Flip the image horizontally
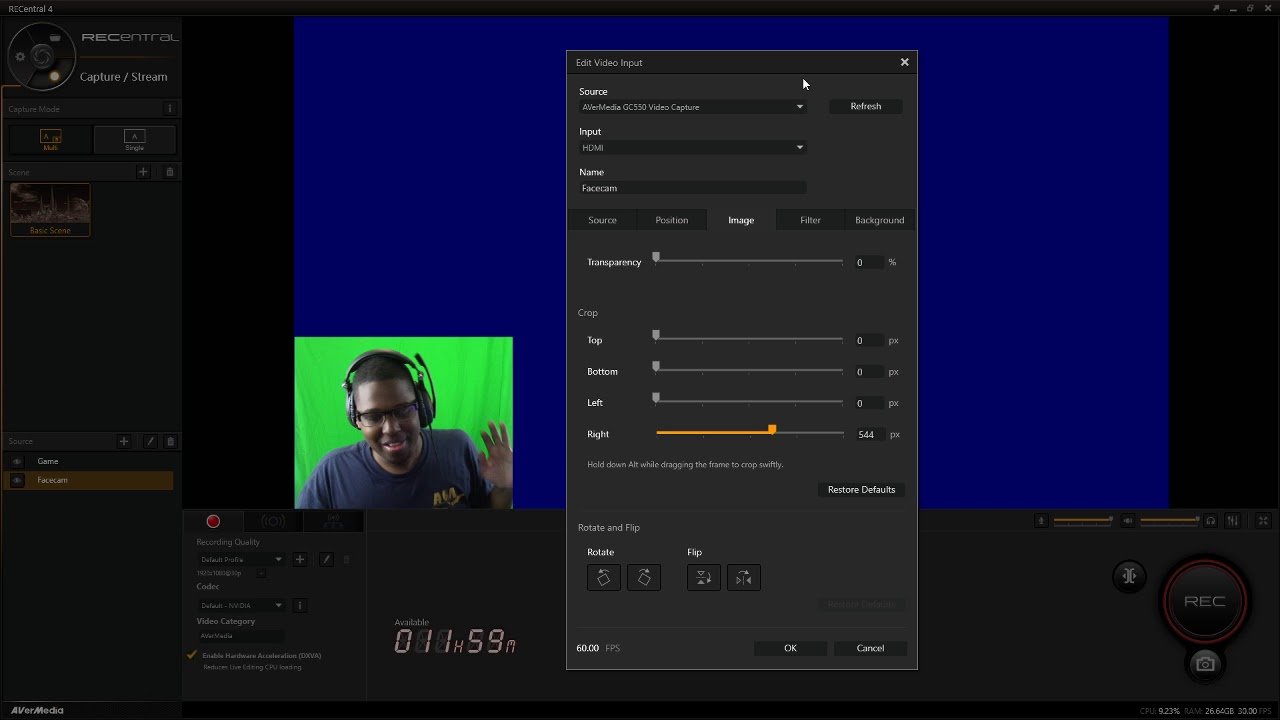This screenshot has width=1280, height=720. tap(744, 578)
